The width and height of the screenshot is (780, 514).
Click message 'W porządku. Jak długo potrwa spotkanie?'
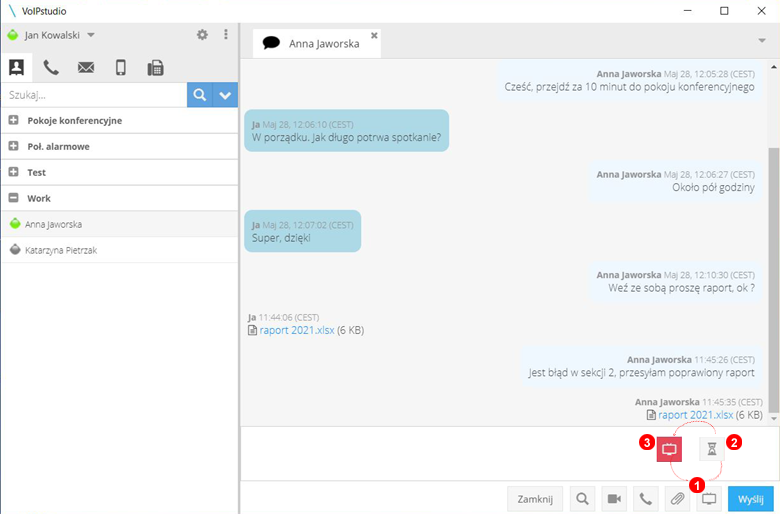[346, 130]
